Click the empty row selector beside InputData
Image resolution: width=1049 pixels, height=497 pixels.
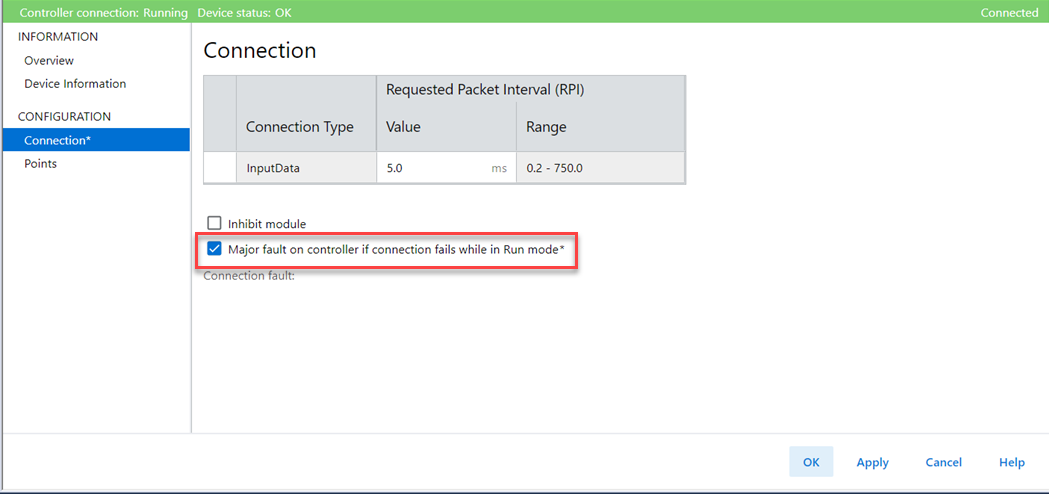pos(220,168)
